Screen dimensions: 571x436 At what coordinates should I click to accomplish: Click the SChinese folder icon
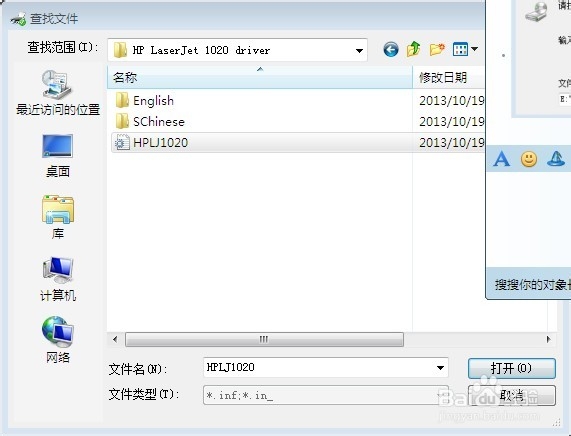click(x=122, y=121)
